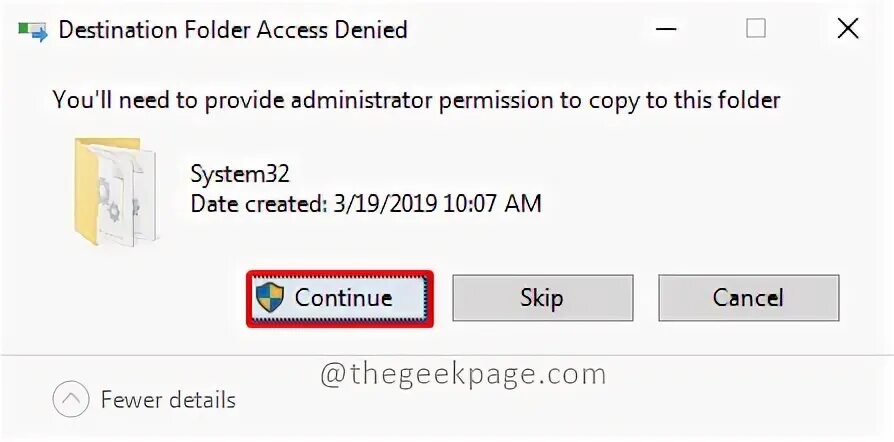The image size is (894, 442).
Task: Click the Date created line
Action: 365,204
